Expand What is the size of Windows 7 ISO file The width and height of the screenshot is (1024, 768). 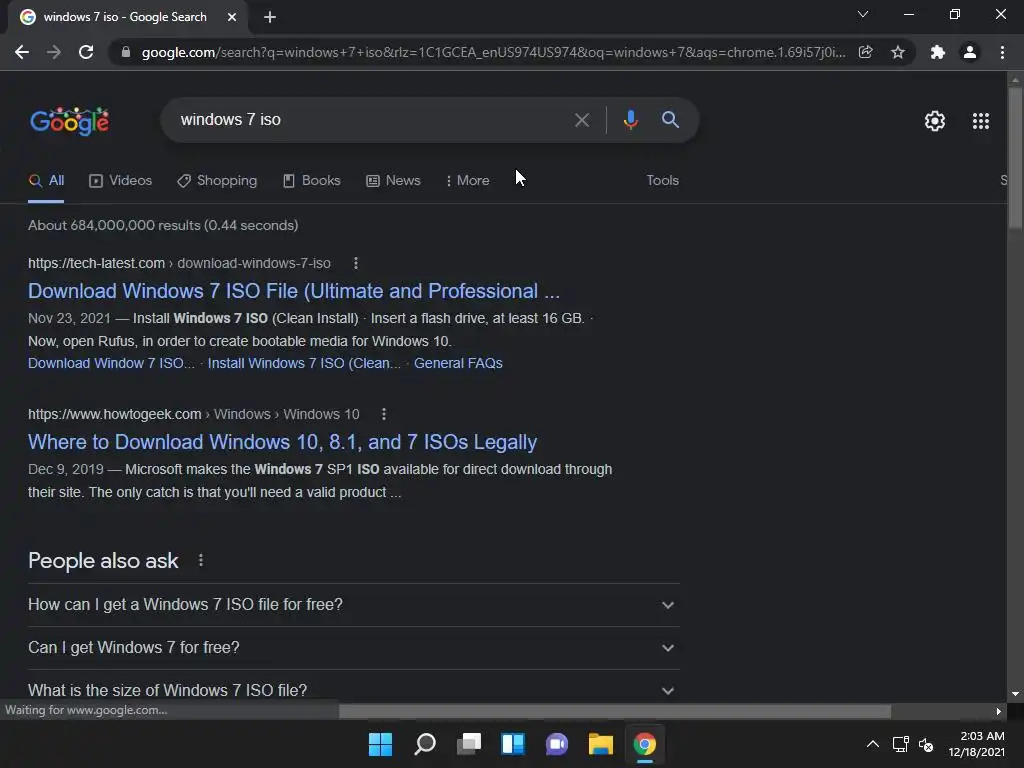click(x=353, y=690)
